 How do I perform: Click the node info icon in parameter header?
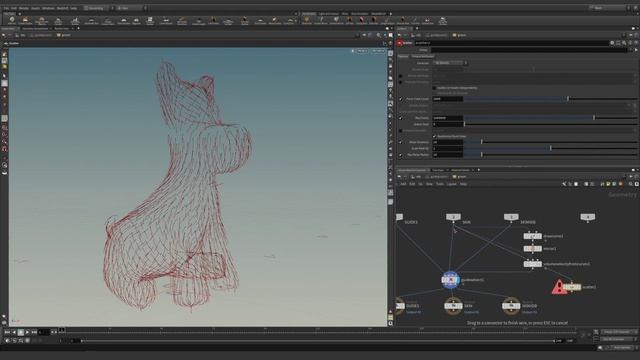coord(630,43)
